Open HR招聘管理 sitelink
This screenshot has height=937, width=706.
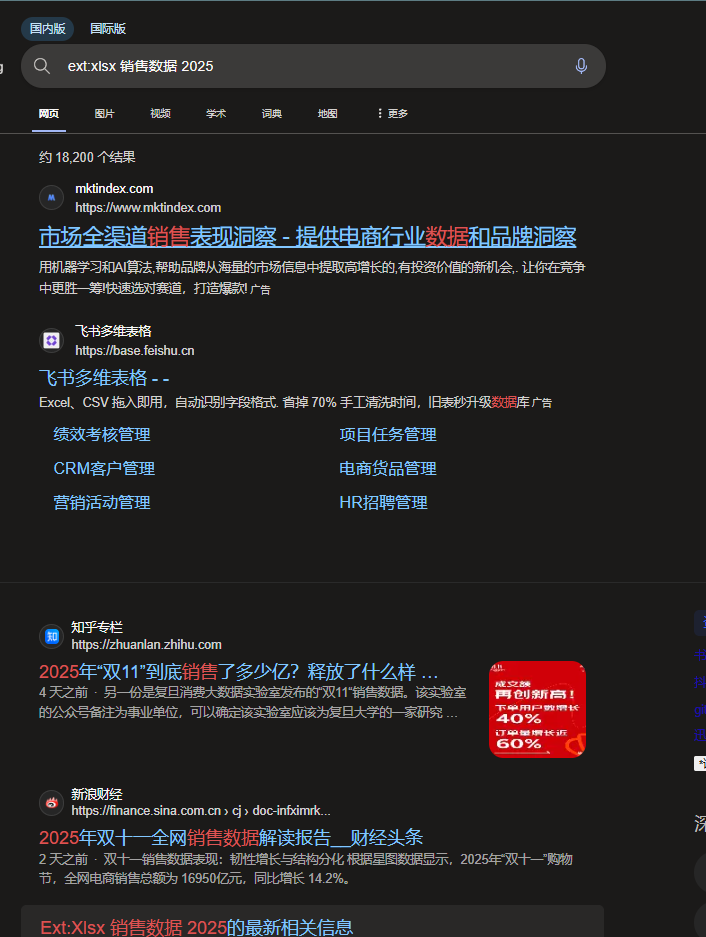pos(383,503)
